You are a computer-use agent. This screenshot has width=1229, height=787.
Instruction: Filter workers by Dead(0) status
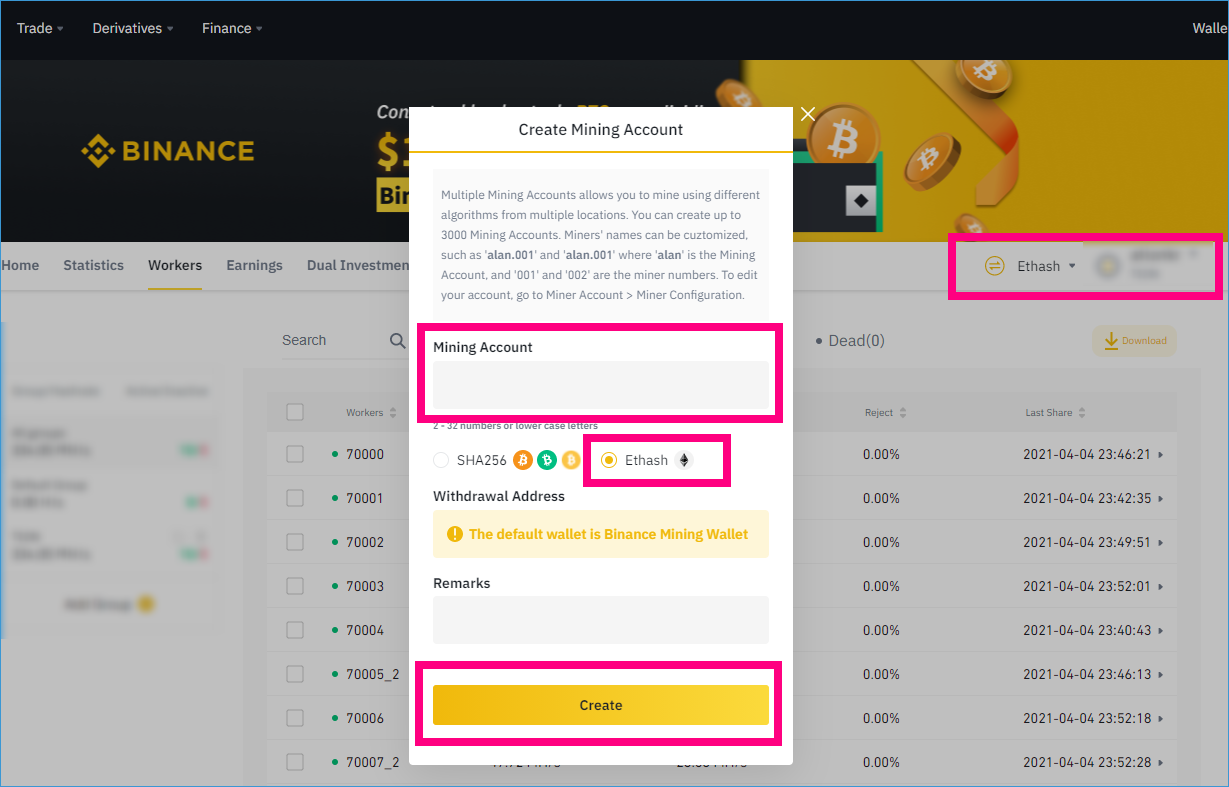[849, 341]
